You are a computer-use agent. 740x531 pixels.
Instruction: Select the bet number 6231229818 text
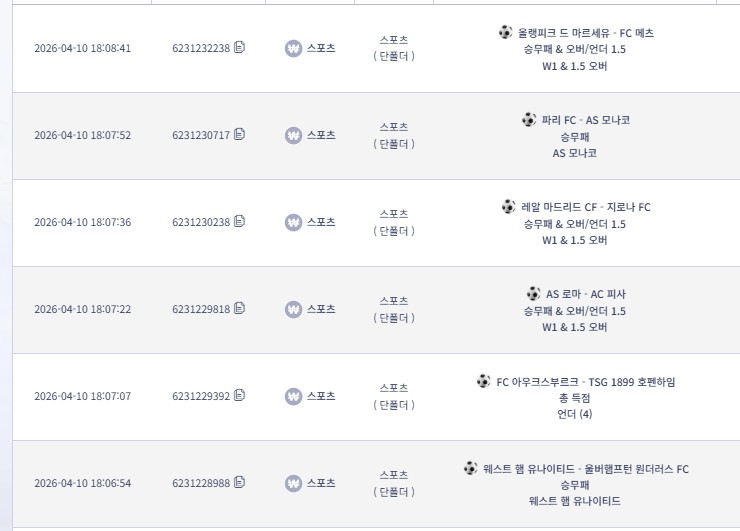click(201, 309)
